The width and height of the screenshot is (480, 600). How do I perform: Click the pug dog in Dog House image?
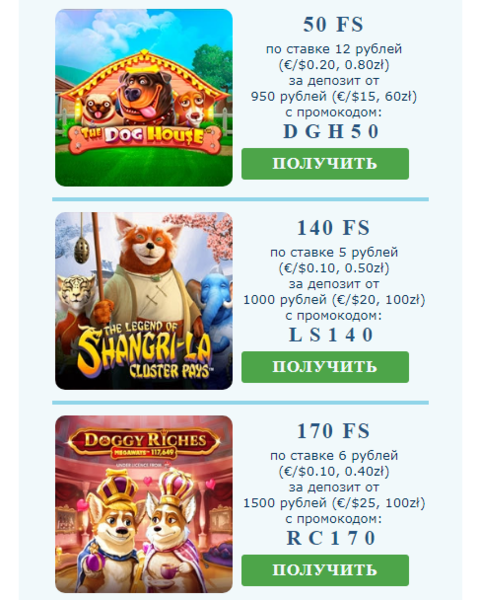pyautogui.click(x=99, y=109)
